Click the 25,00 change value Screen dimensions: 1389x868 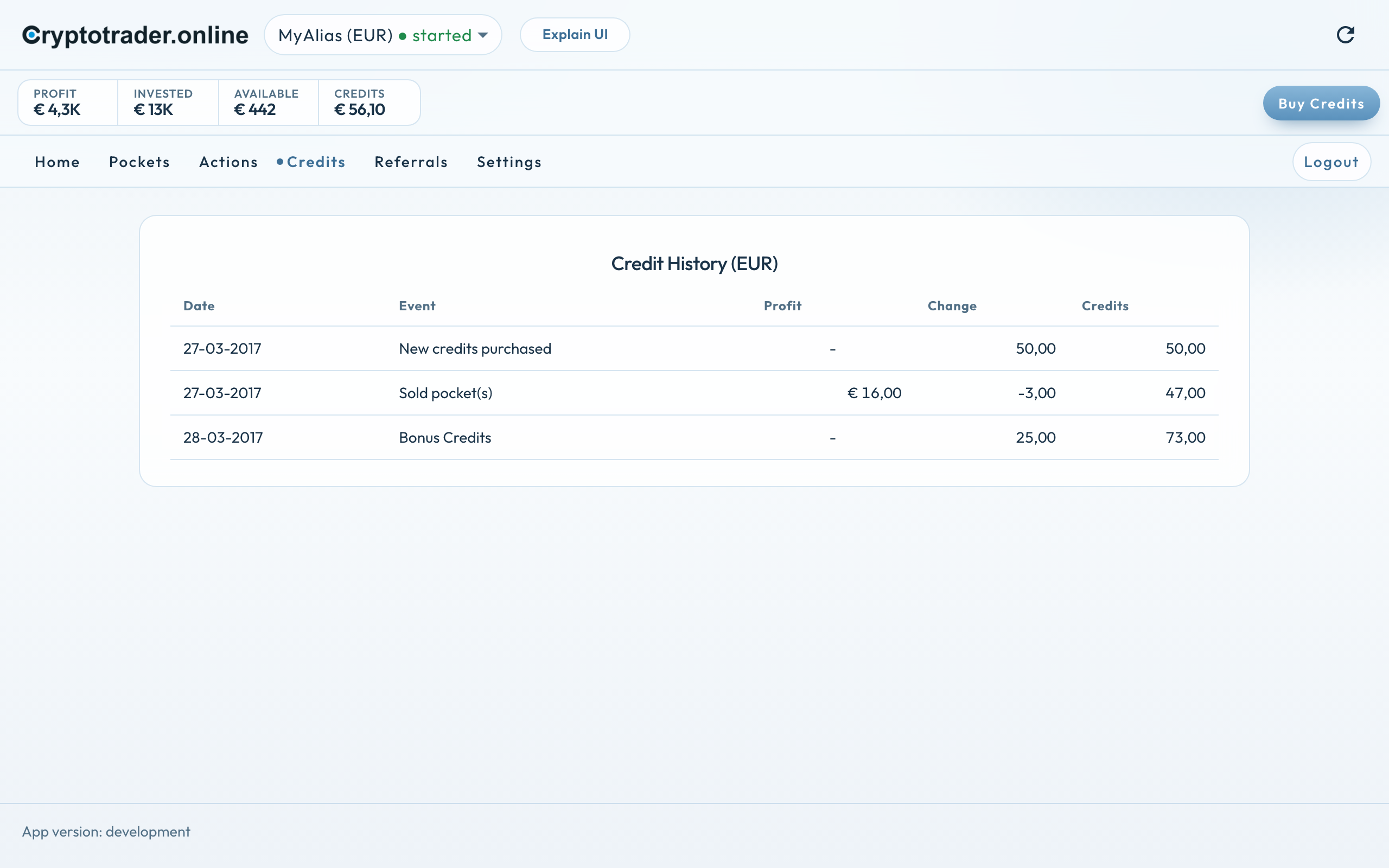(1035, 437)
